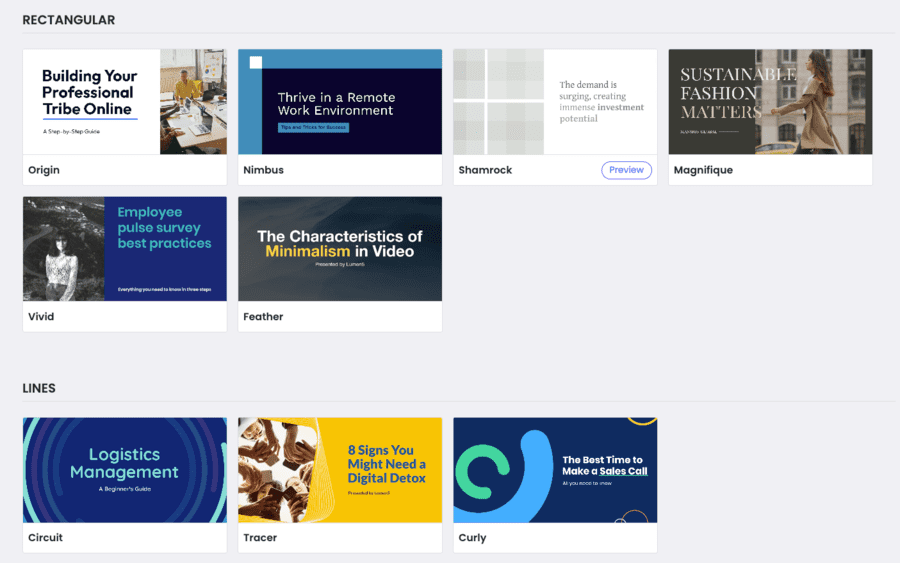Select the Origin template thumbnail

[x=125, y=102]
